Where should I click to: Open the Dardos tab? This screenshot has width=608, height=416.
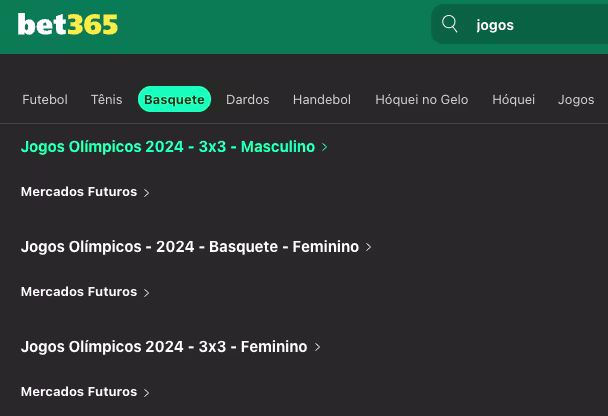coord(247,100)
